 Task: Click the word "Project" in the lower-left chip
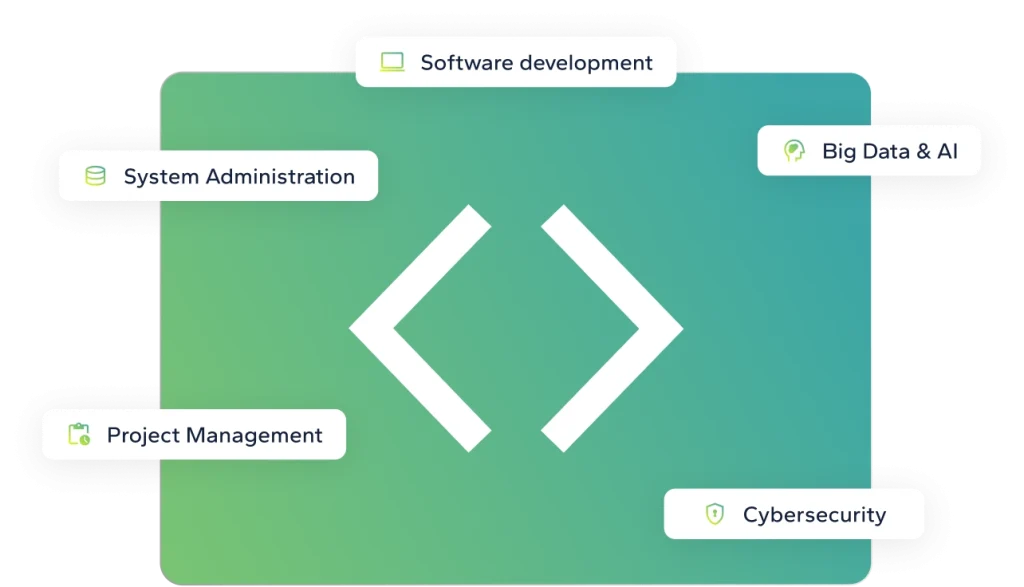pos(143,436)
